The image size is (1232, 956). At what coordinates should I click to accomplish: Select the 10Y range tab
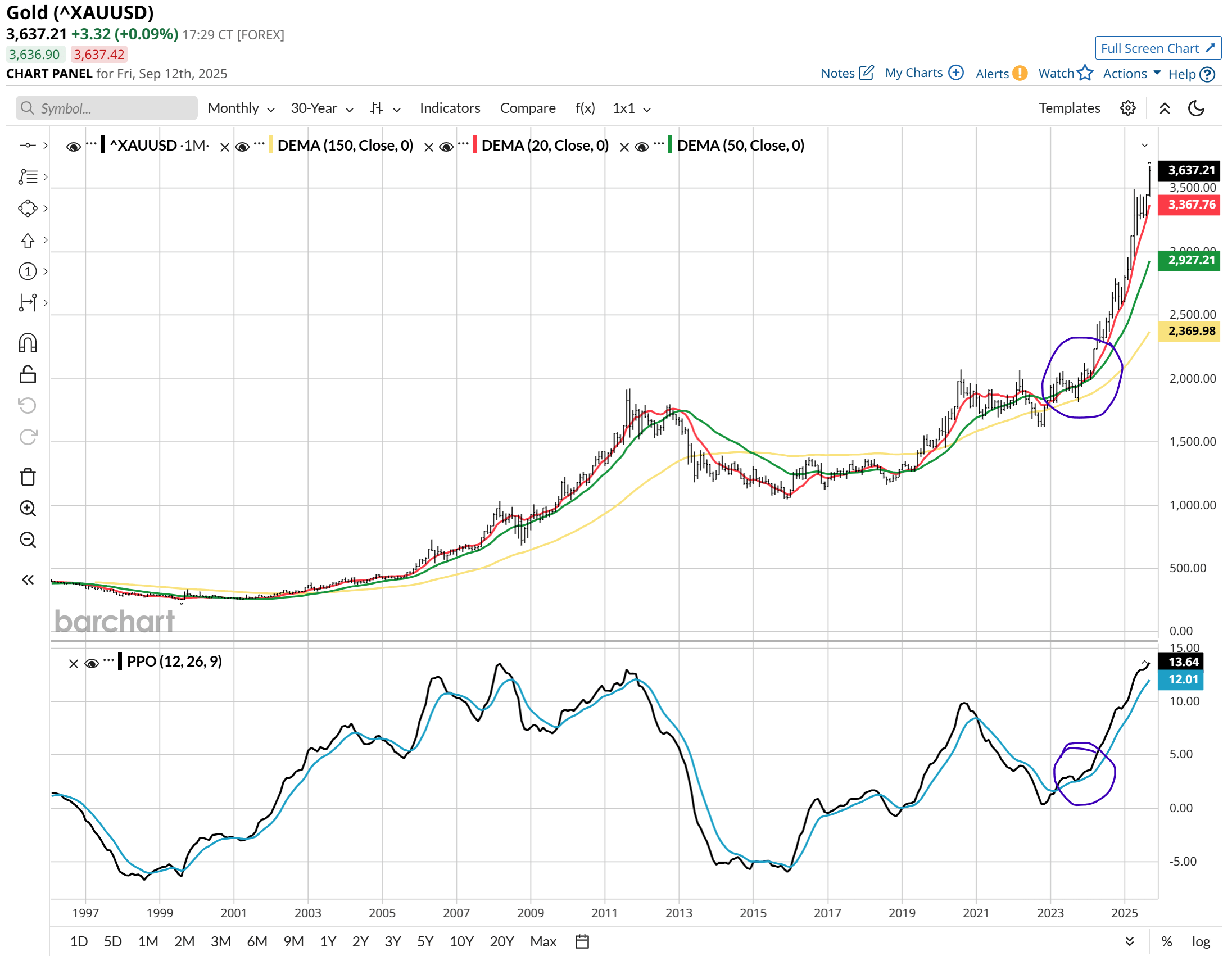461,941
